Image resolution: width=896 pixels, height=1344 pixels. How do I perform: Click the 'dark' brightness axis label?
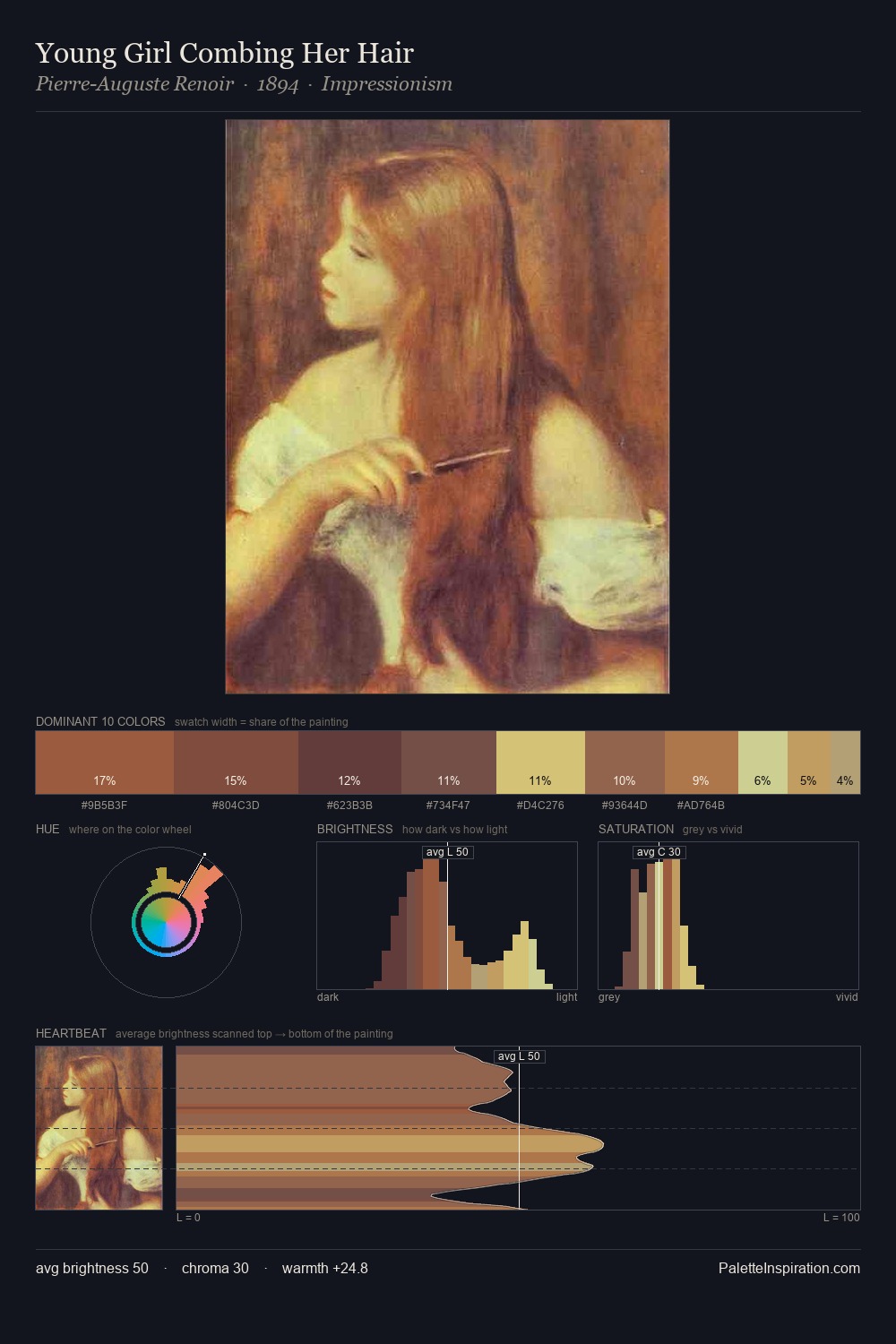[x=328, y=997]
